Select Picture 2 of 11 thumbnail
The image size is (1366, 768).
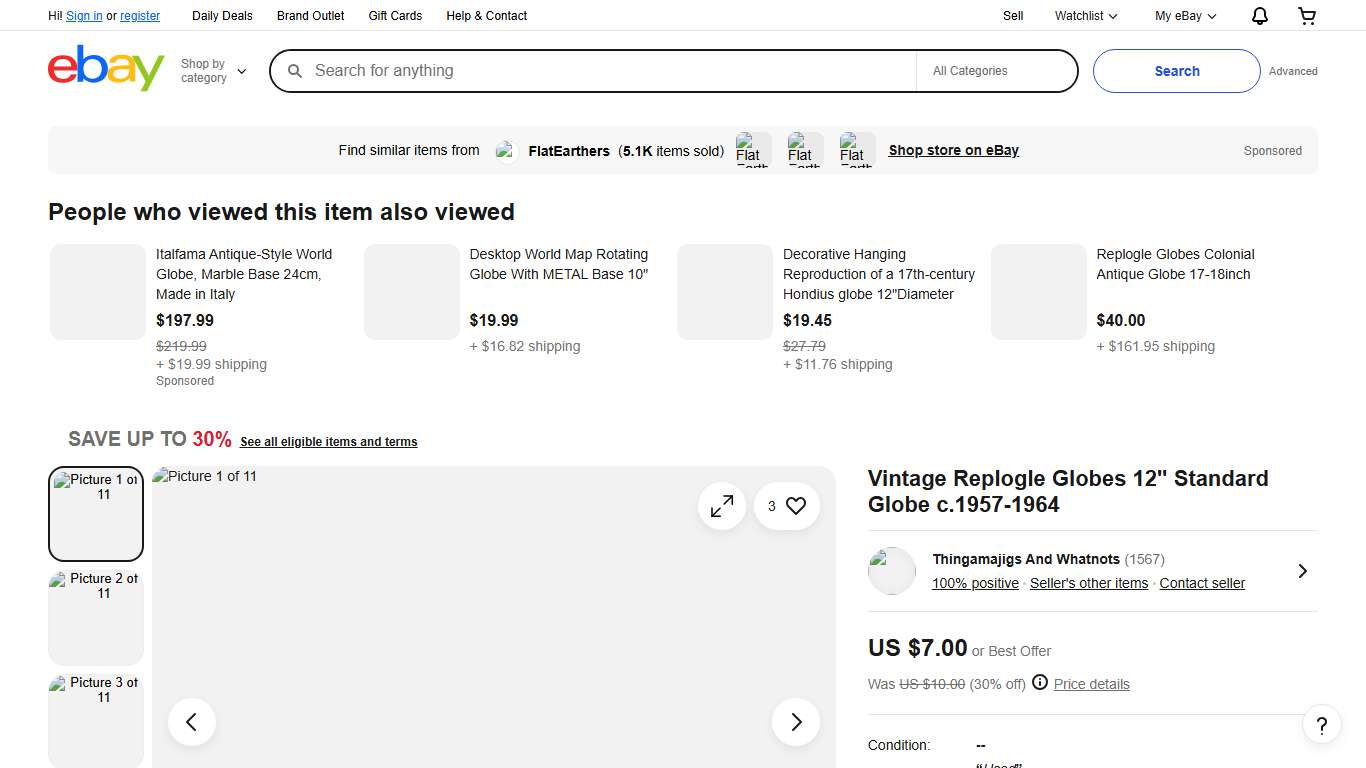(x=96, y=616)
